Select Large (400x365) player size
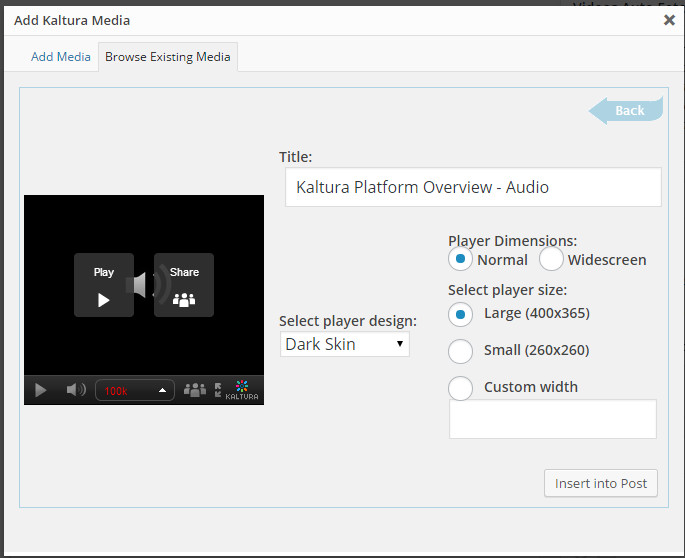This screenshot has height=558, width=685. tap(460, 314)
